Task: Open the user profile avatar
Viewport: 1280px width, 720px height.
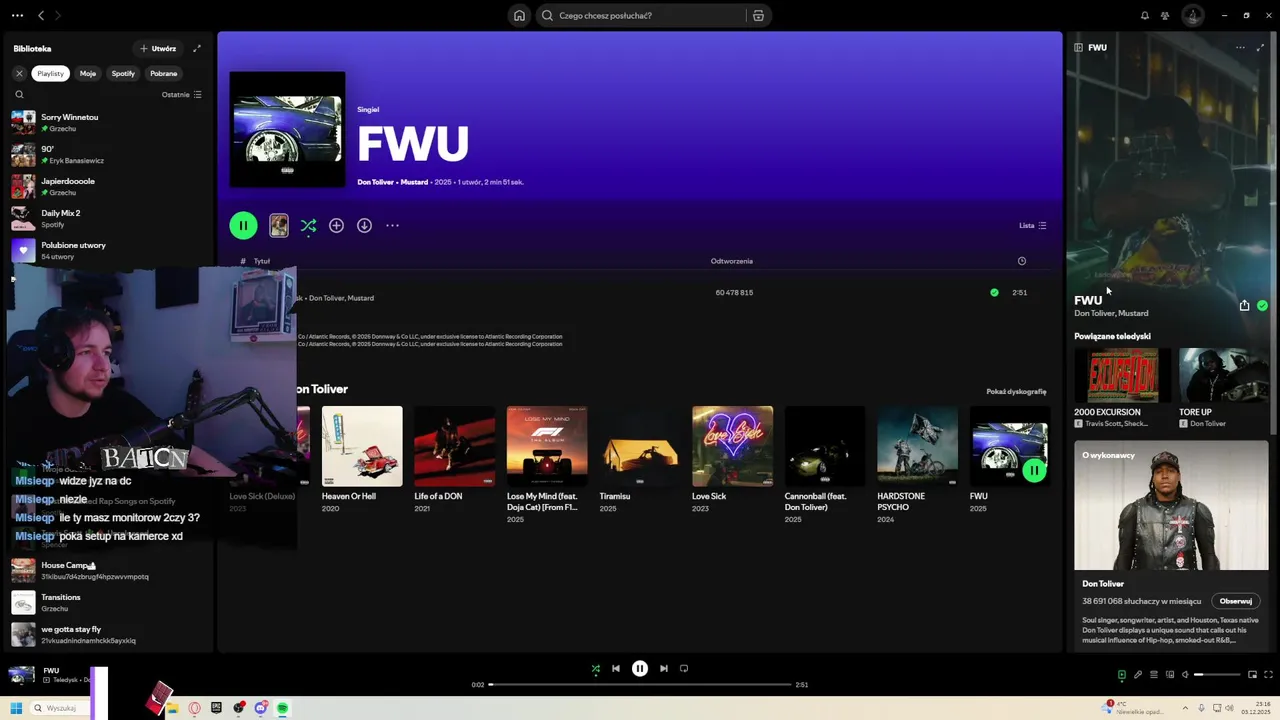Action: point(1192,15)
